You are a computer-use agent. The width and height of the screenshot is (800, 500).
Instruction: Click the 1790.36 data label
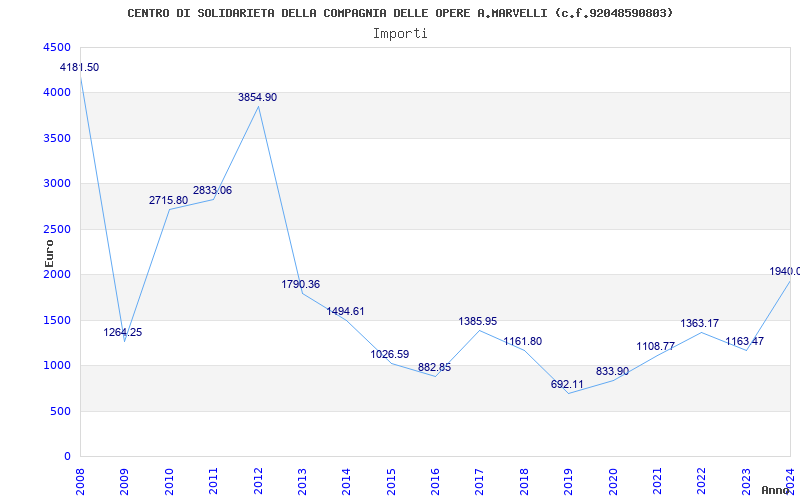(x=301, y=284)
